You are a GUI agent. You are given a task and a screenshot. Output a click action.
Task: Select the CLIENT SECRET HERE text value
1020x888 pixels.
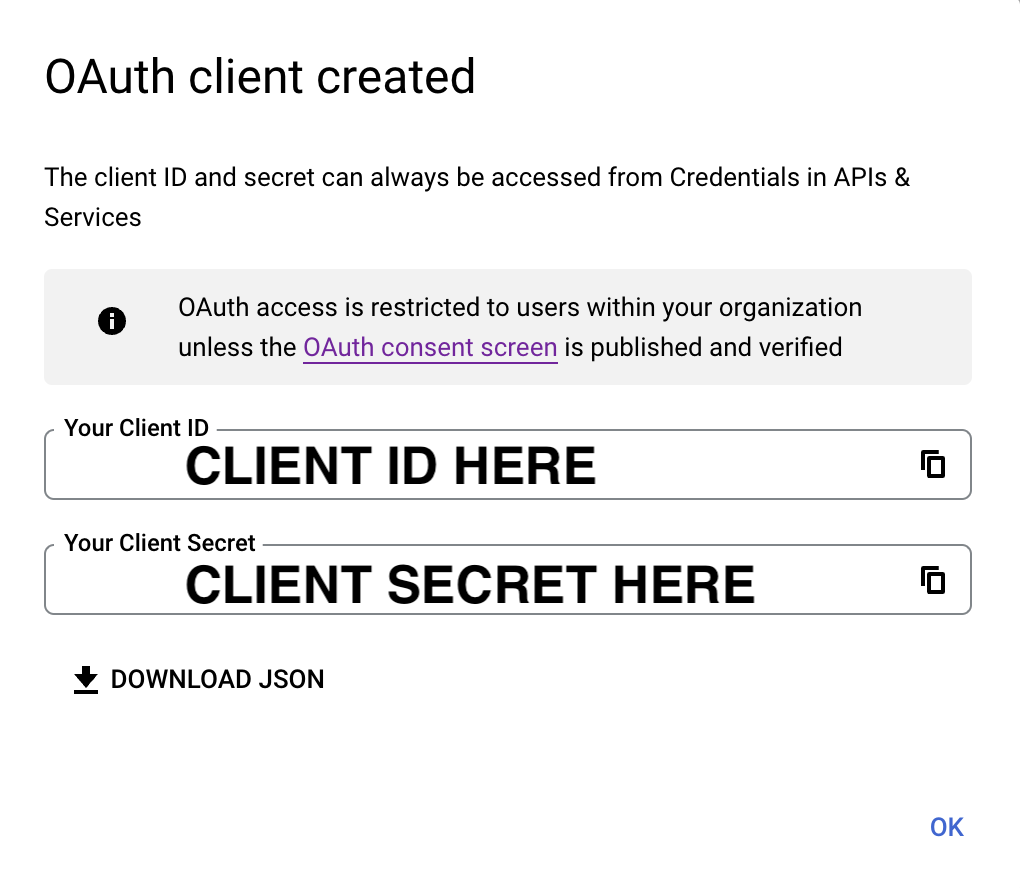[468, 583]
